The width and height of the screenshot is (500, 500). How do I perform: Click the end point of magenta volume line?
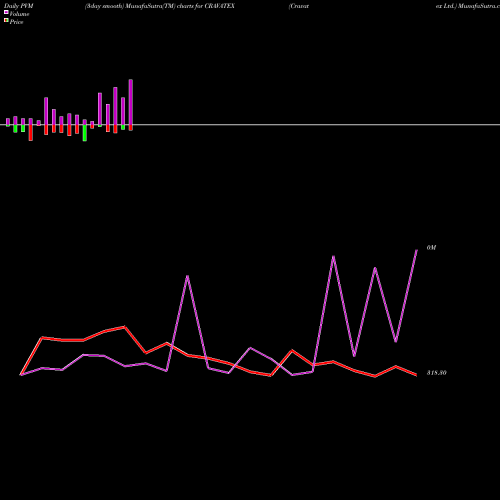tap(417, 250)
